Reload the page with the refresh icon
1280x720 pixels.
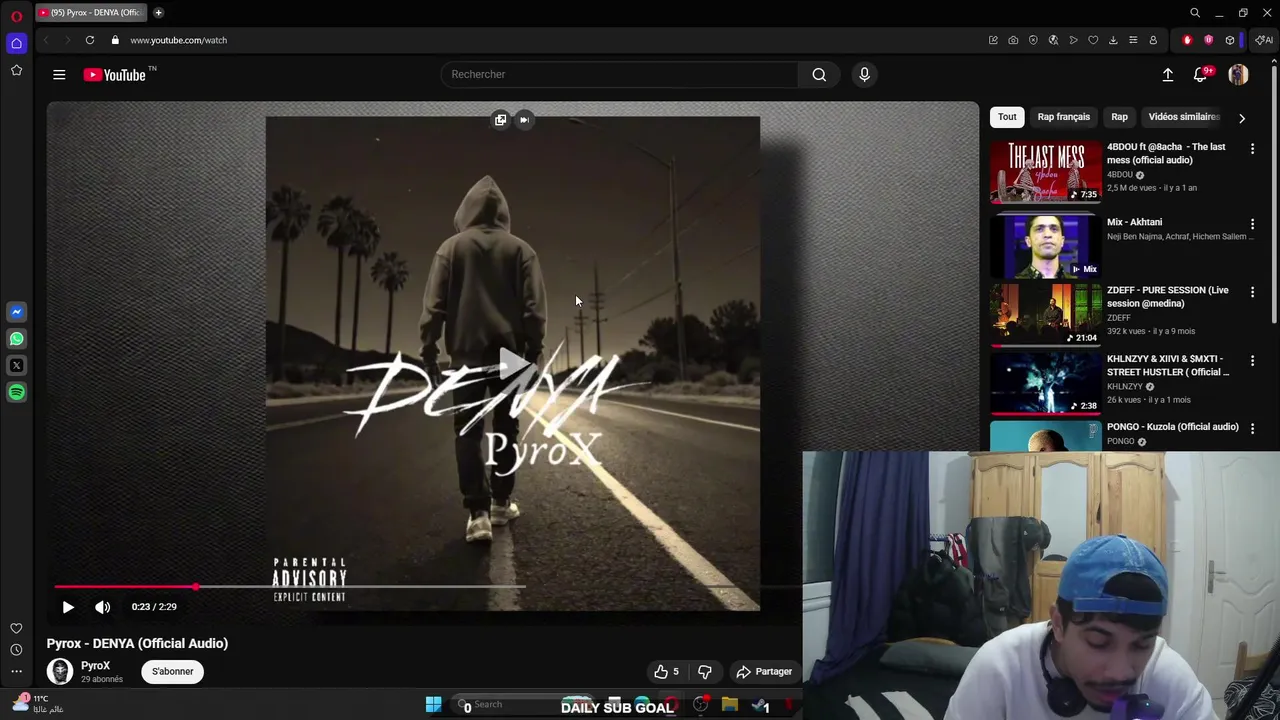tap(90, 40)
